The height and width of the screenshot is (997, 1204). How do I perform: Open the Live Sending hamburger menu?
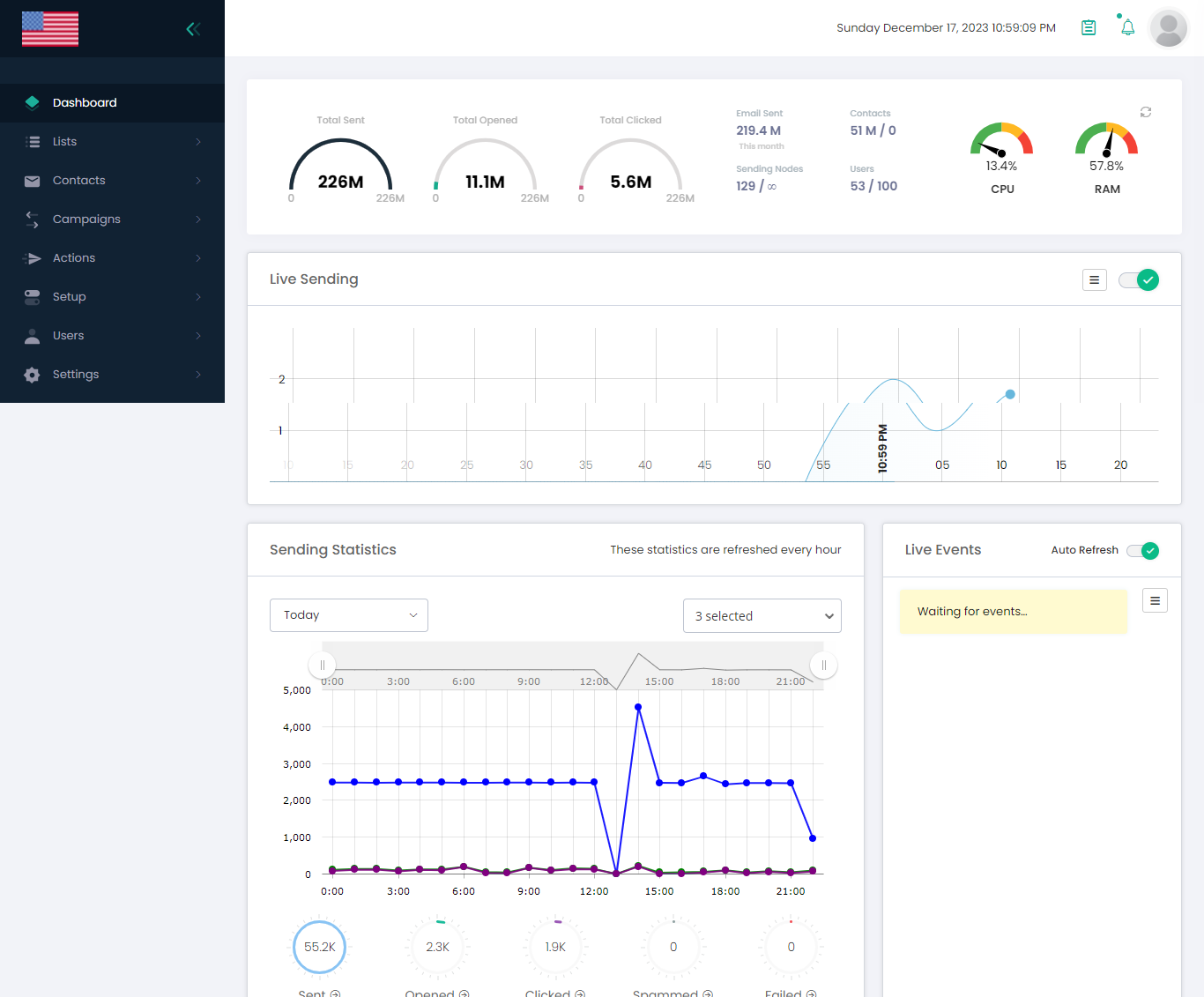1094,280
